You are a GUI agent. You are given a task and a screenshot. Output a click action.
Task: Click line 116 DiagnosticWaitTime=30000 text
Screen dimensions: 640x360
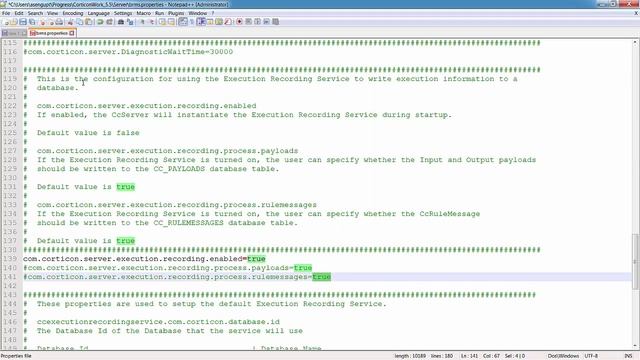(128, 52)
